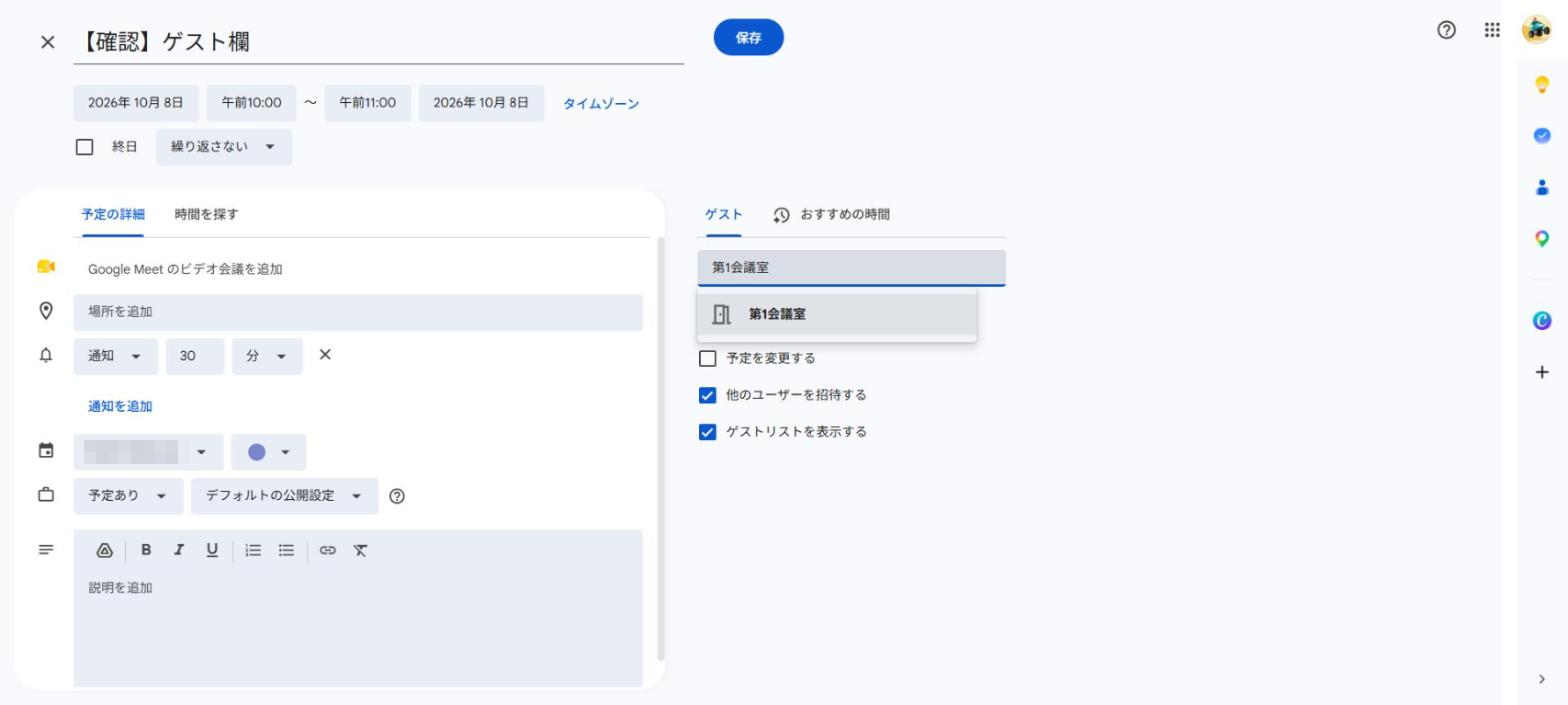Select the おすすめの時間 tab
This screenshot has width=1568, height=705.
[x=831, y=214]
